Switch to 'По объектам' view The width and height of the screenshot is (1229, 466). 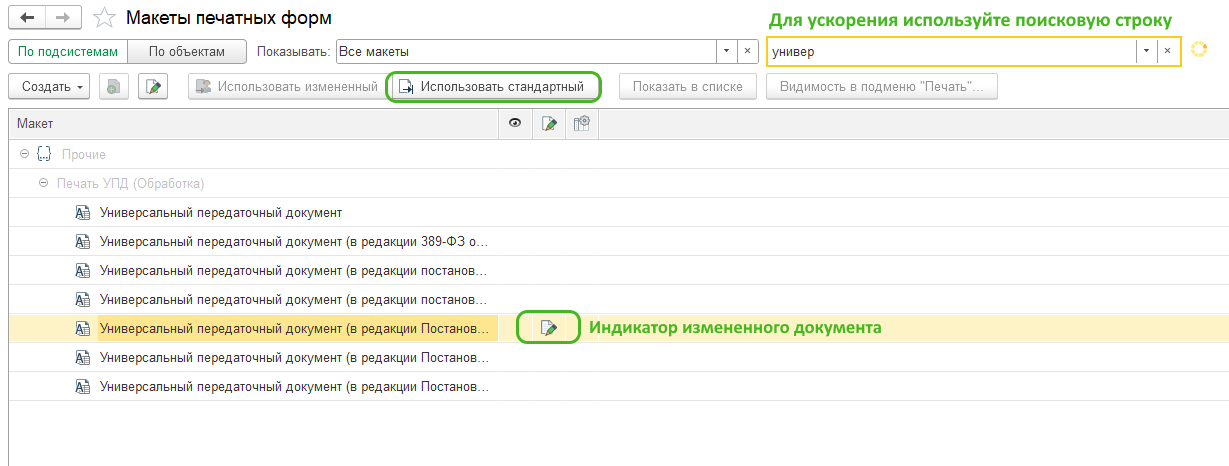click(188, 51)
